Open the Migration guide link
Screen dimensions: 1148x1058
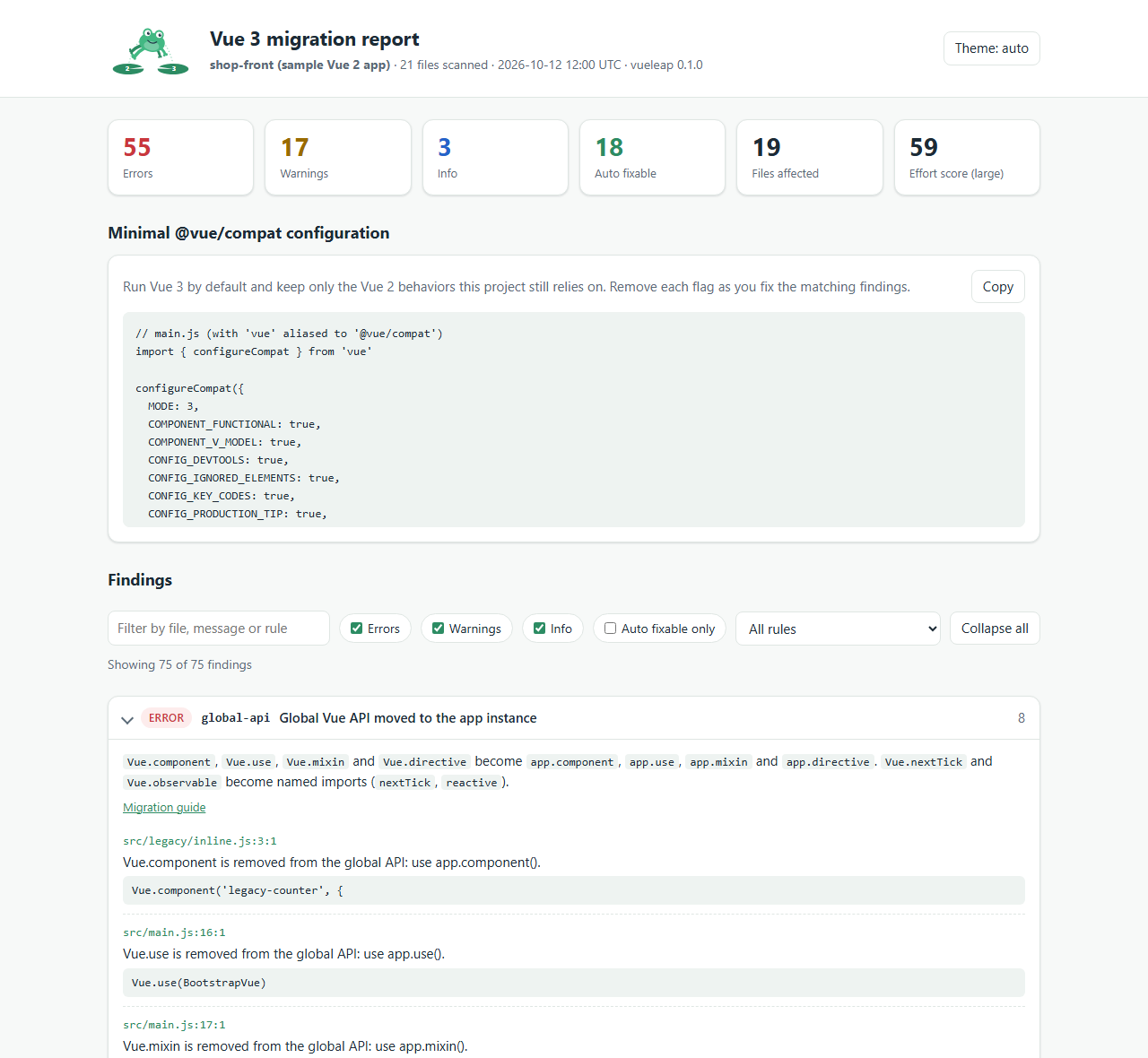click(164, 807)
